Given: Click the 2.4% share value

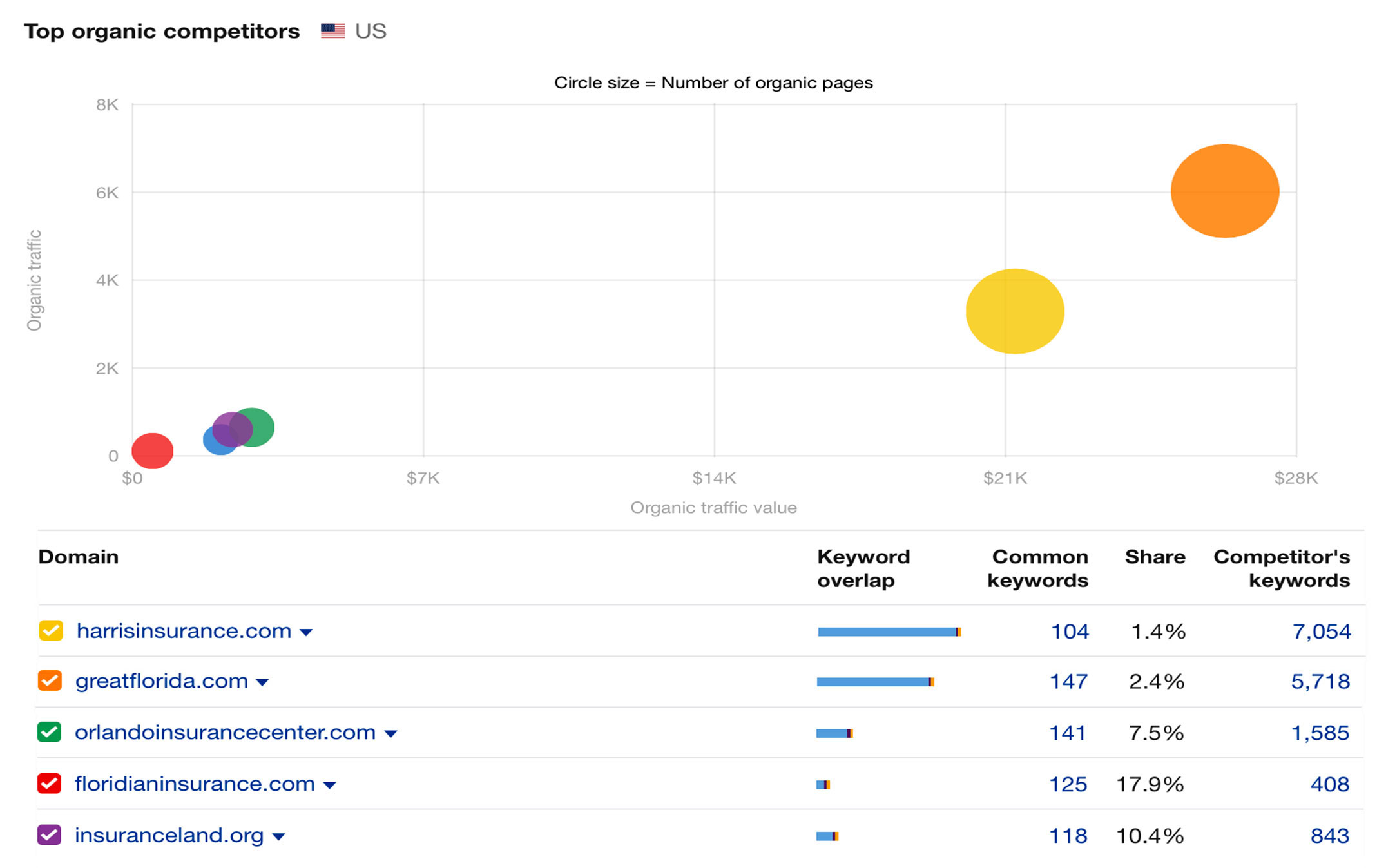Looking at the screenshot, I should (1157, 681).
